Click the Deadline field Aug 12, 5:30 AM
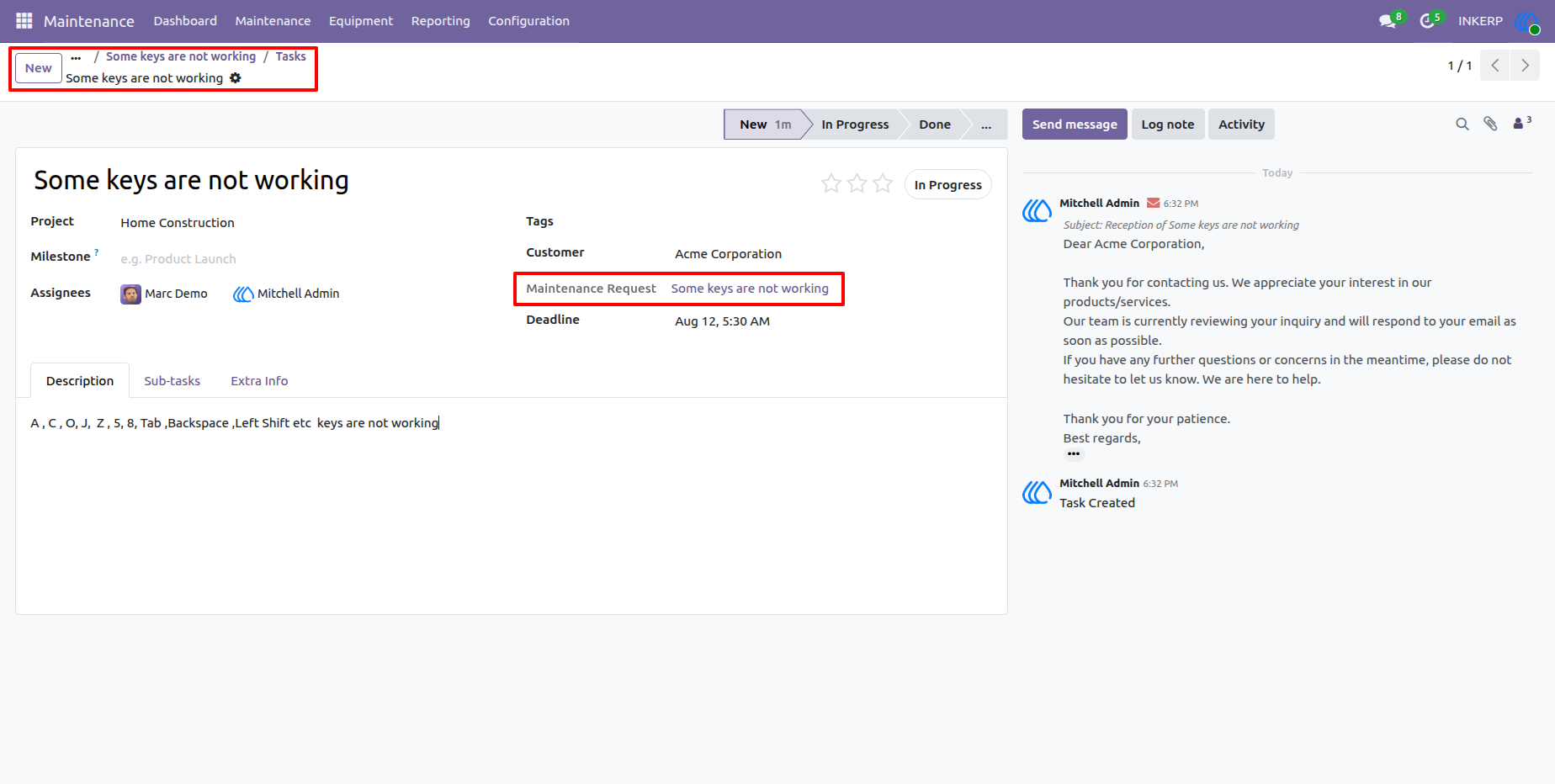This screenshot has width=1555, height=784. pos(722,321)
